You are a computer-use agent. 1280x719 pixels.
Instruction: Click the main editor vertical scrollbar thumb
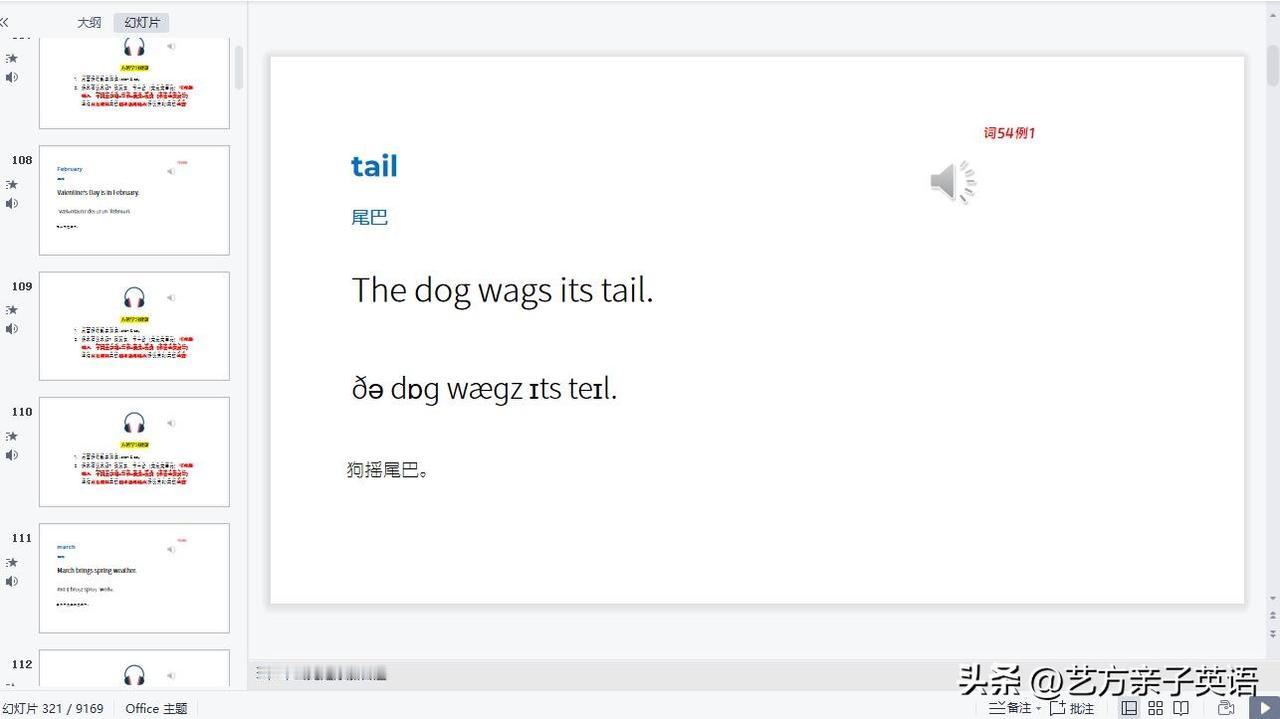coord(1273,66)
